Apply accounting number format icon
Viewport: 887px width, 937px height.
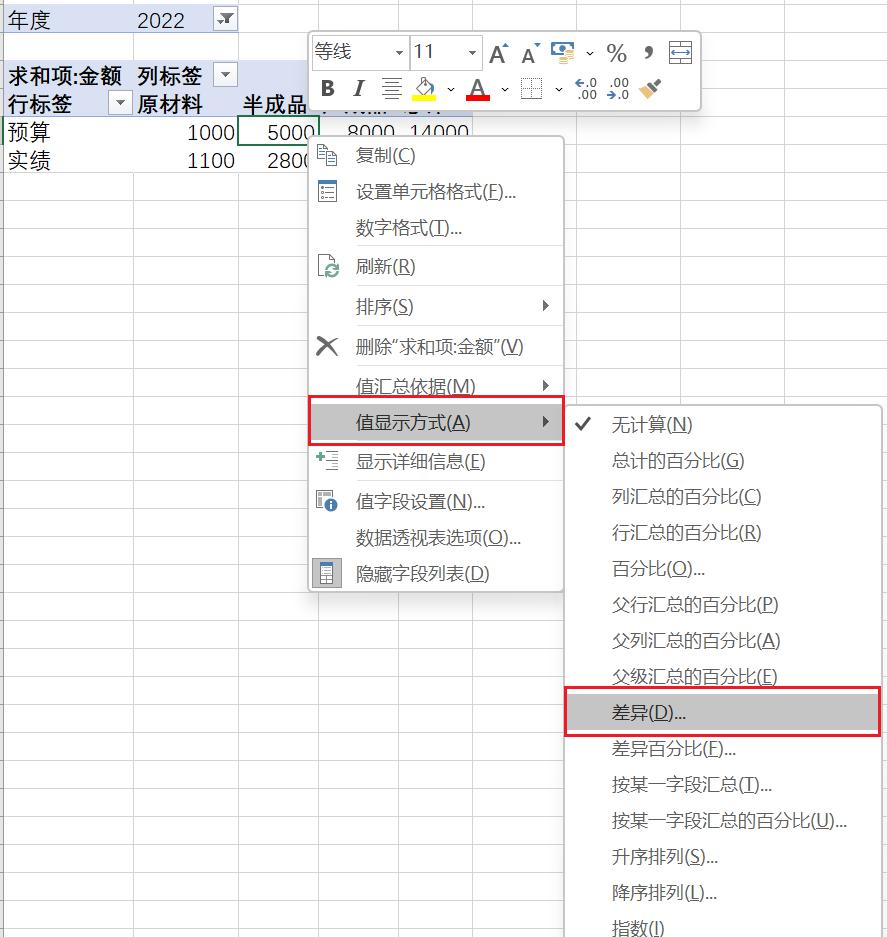562,53
